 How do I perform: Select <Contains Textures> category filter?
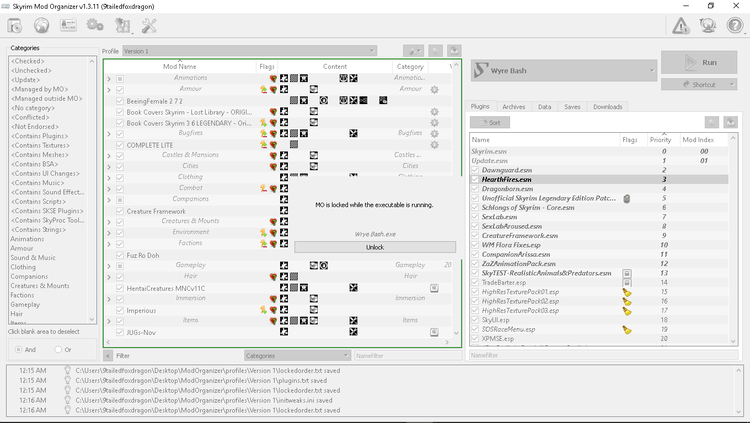pos(40,145)
